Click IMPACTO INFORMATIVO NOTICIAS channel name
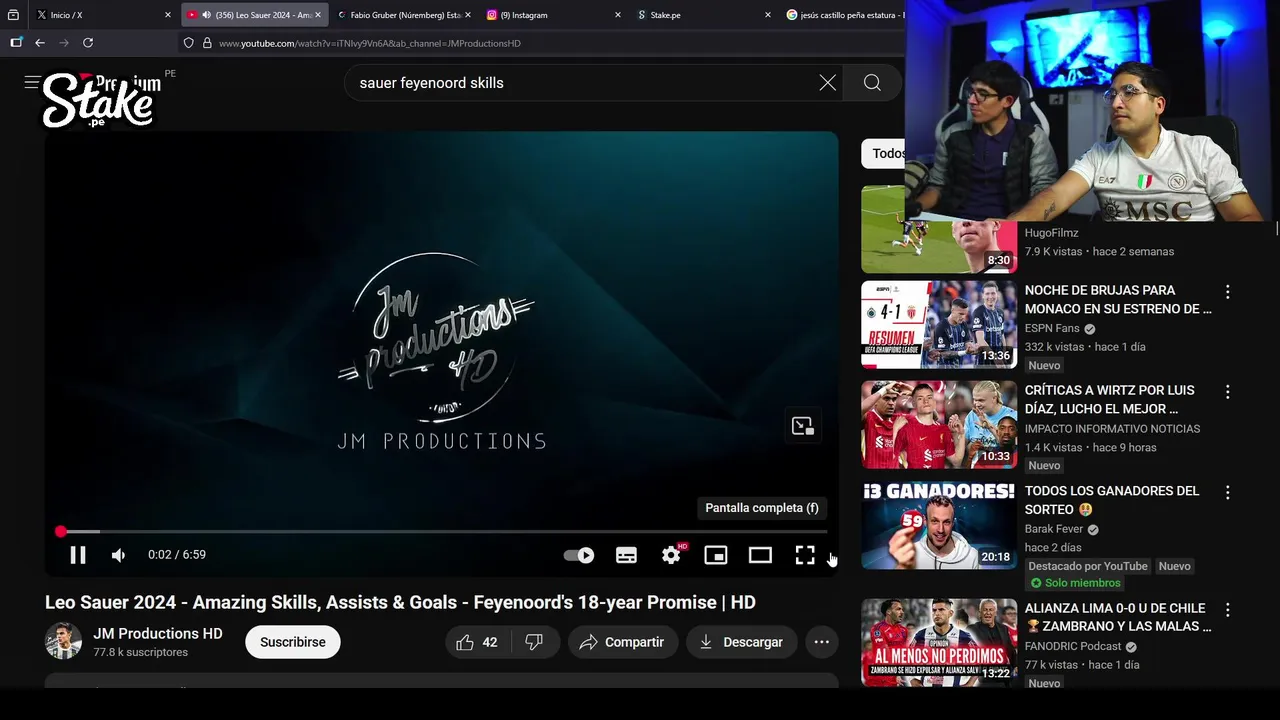1280x720 pixels. click(x=1112, y=429)
